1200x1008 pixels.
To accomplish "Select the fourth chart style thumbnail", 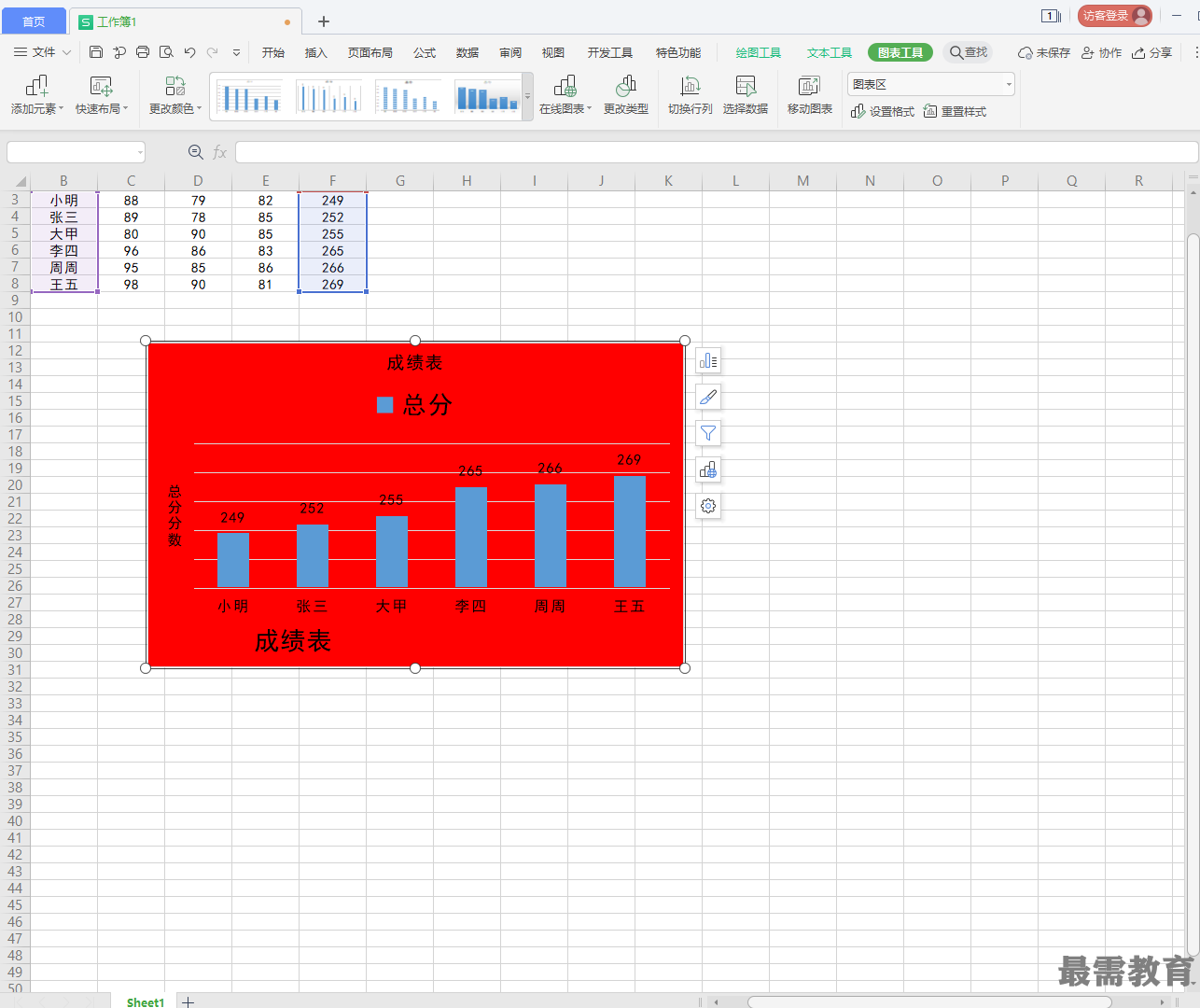I will click(x=487, y=96).
